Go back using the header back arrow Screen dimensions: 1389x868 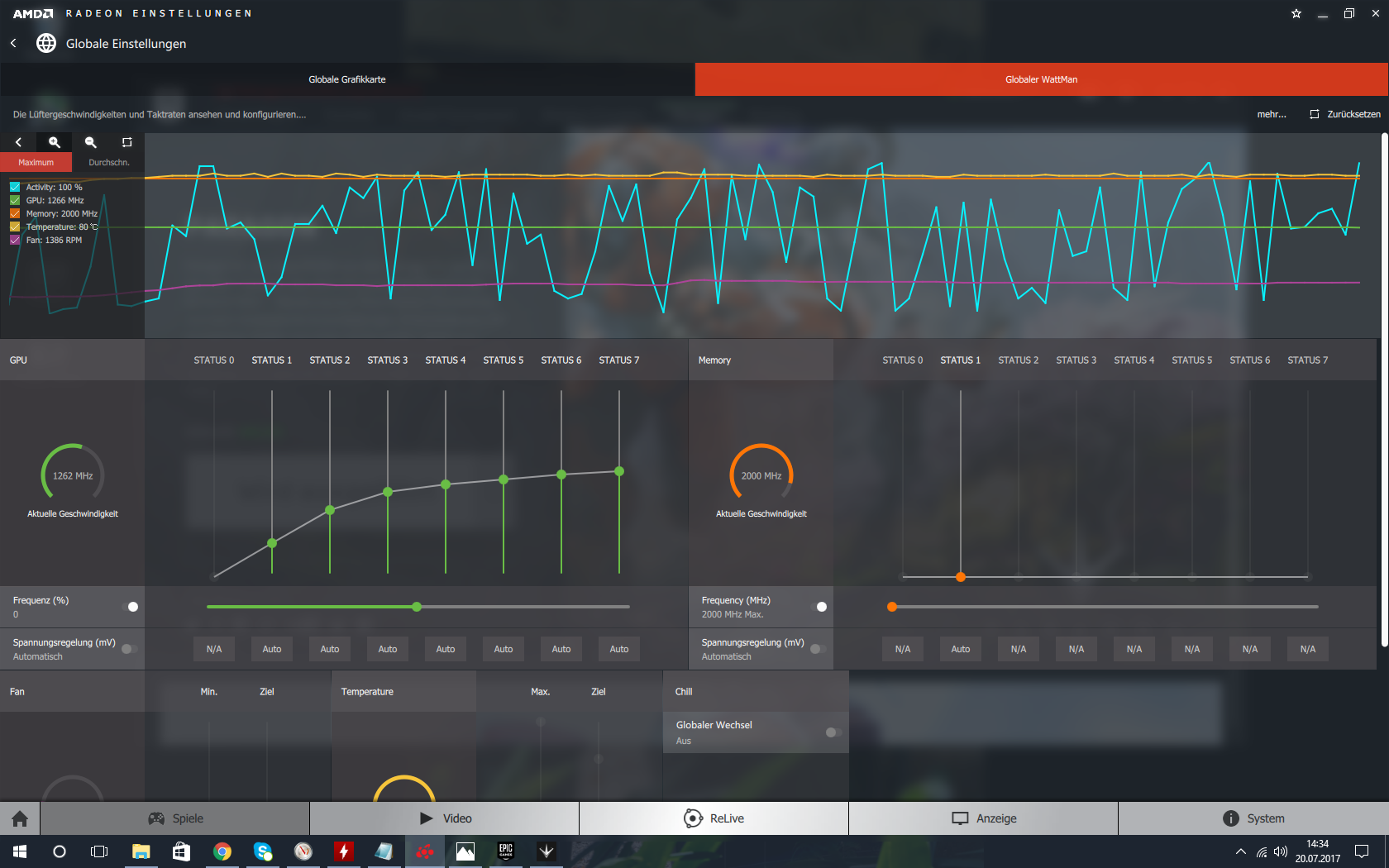13,43
